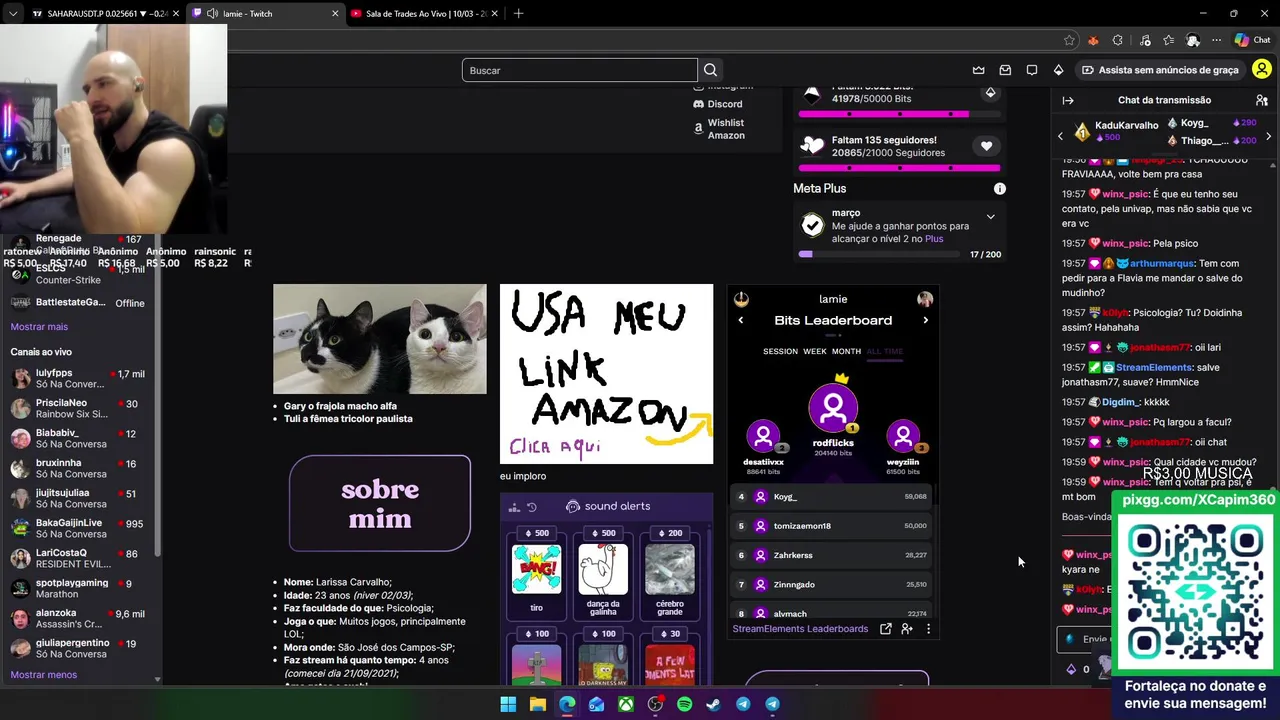This screenshot has height=720, width=1280.
Task: Open Spotify from the taskbar
Action: [684, 704]
